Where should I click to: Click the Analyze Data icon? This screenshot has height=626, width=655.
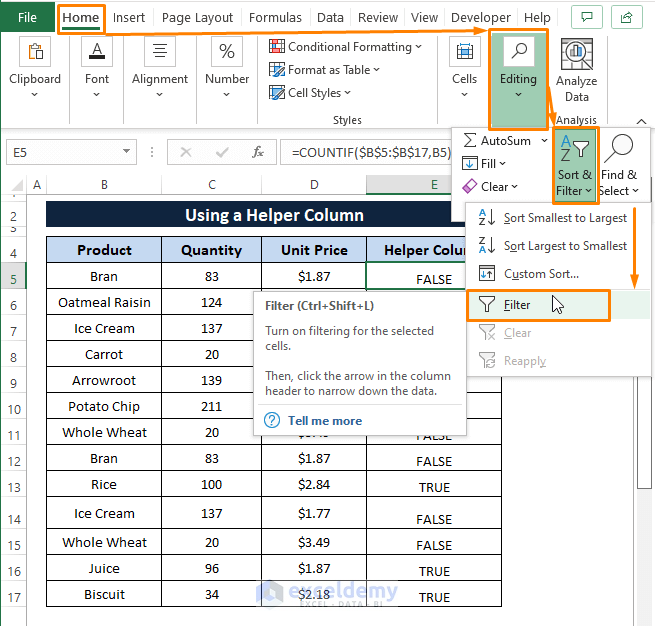[576, 55]
